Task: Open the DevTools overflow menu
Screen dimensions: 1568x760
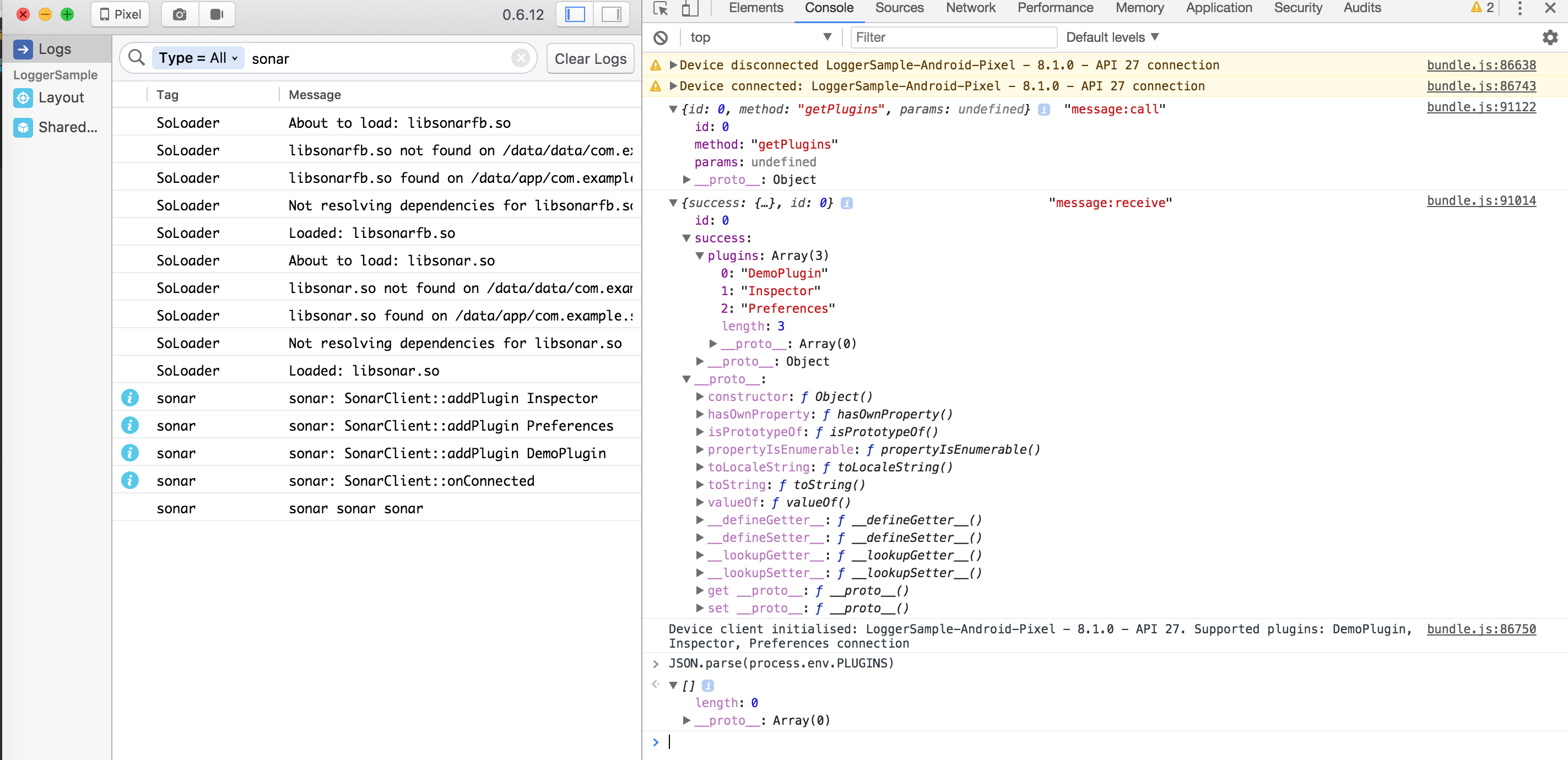Action: 1520,8
